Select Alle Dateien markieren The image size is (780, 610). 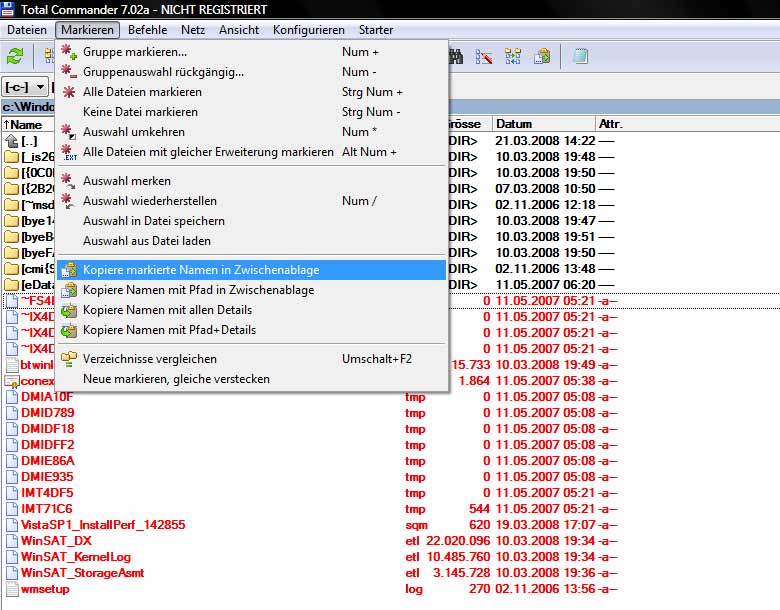(251, 92)
